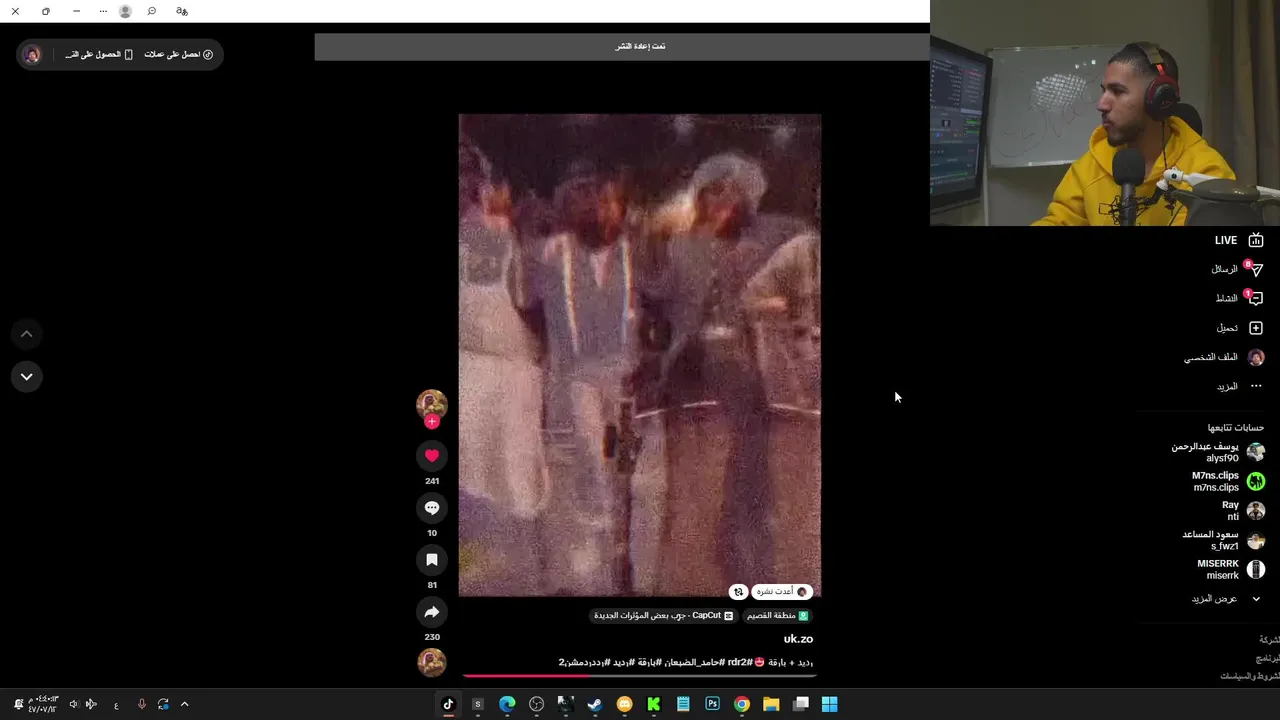Open followed account M7ns.clips
The width and height of the screenshot is (1280, 720).
pyautogui.click(x=1228, y=481)
